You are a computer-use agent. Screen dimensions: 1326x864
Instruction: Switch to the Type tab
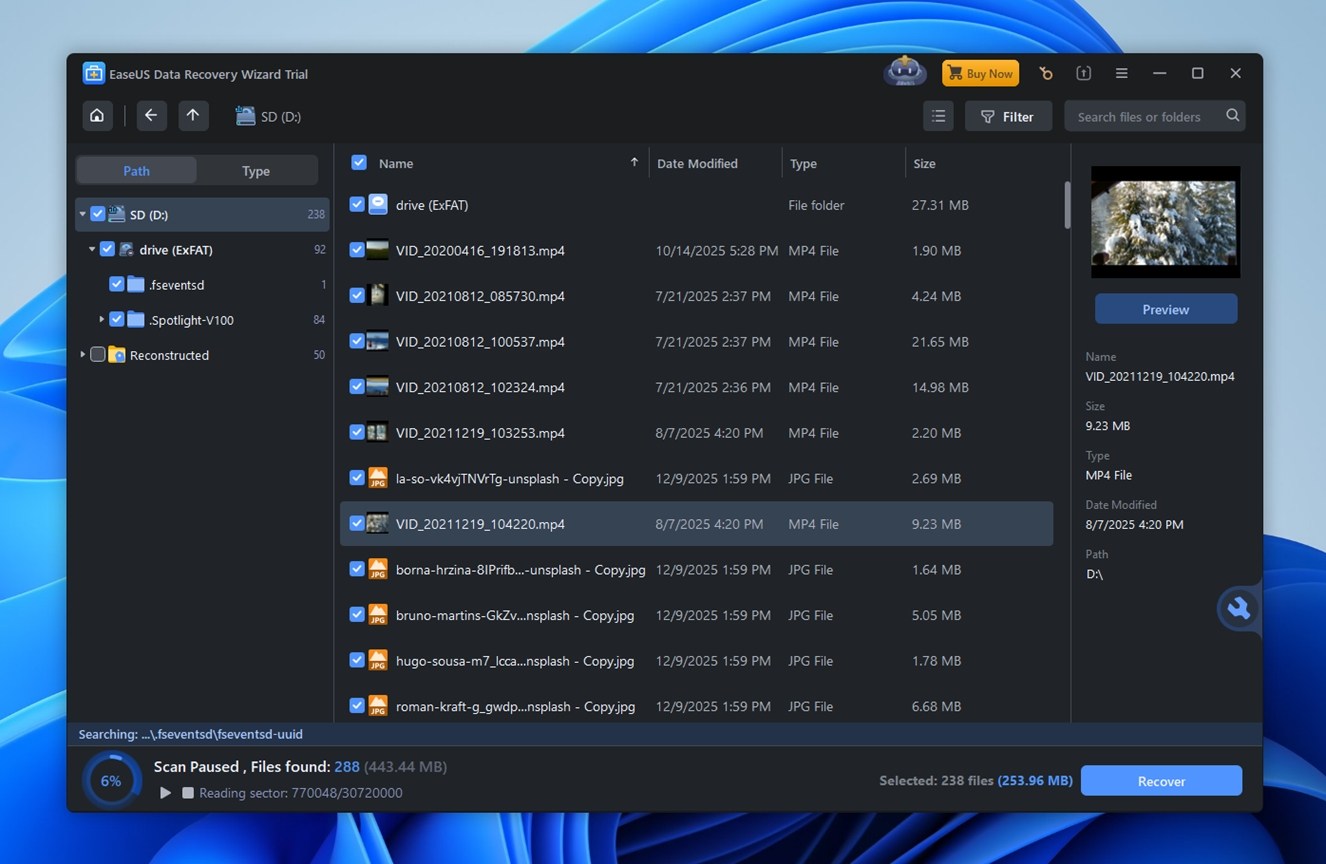[x=256, y=170]
